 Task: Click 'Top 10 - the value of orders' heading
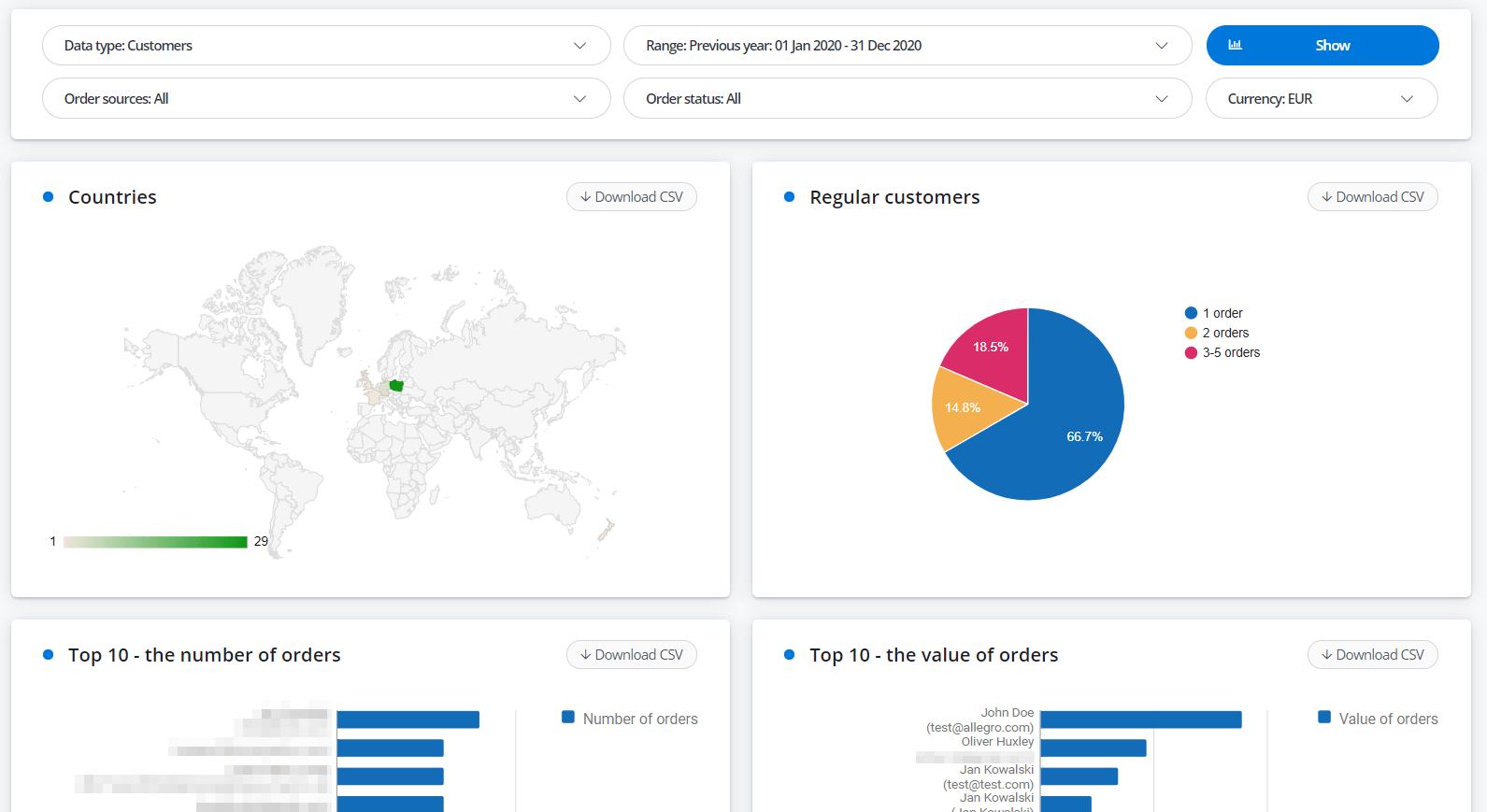pos(934,655)
